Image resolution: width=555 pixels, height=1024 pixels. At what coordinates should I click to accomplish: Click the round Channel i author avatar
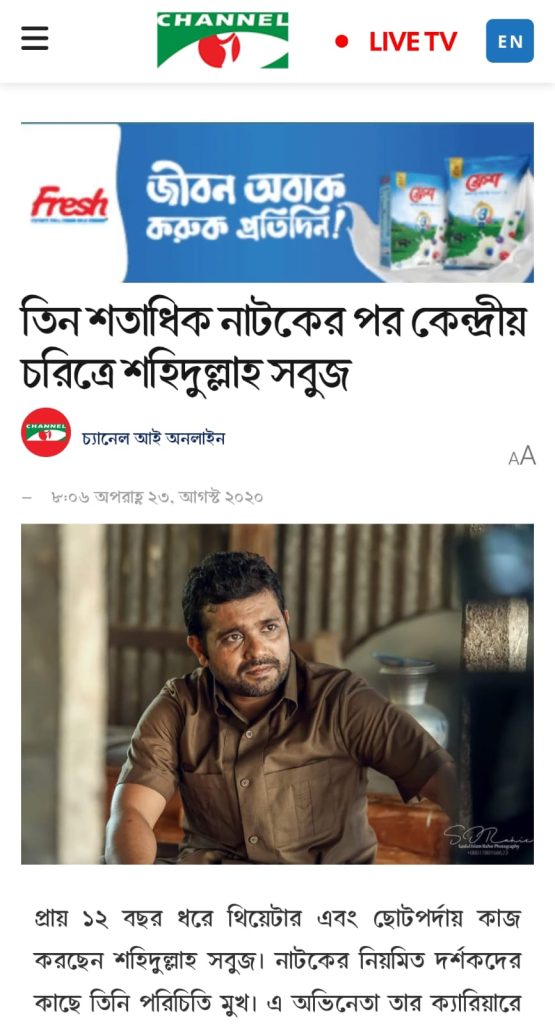46,432
